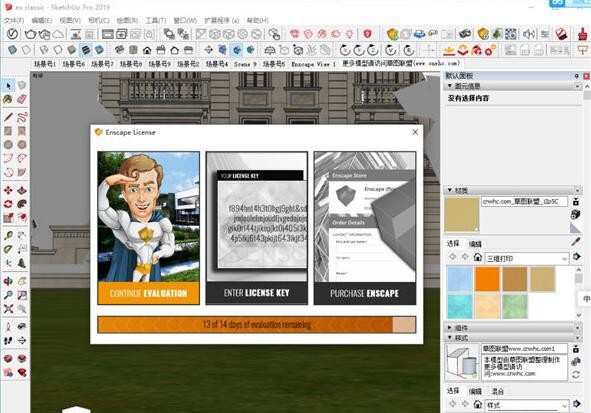Choose the Paint Bucket tool

(8, 99)
